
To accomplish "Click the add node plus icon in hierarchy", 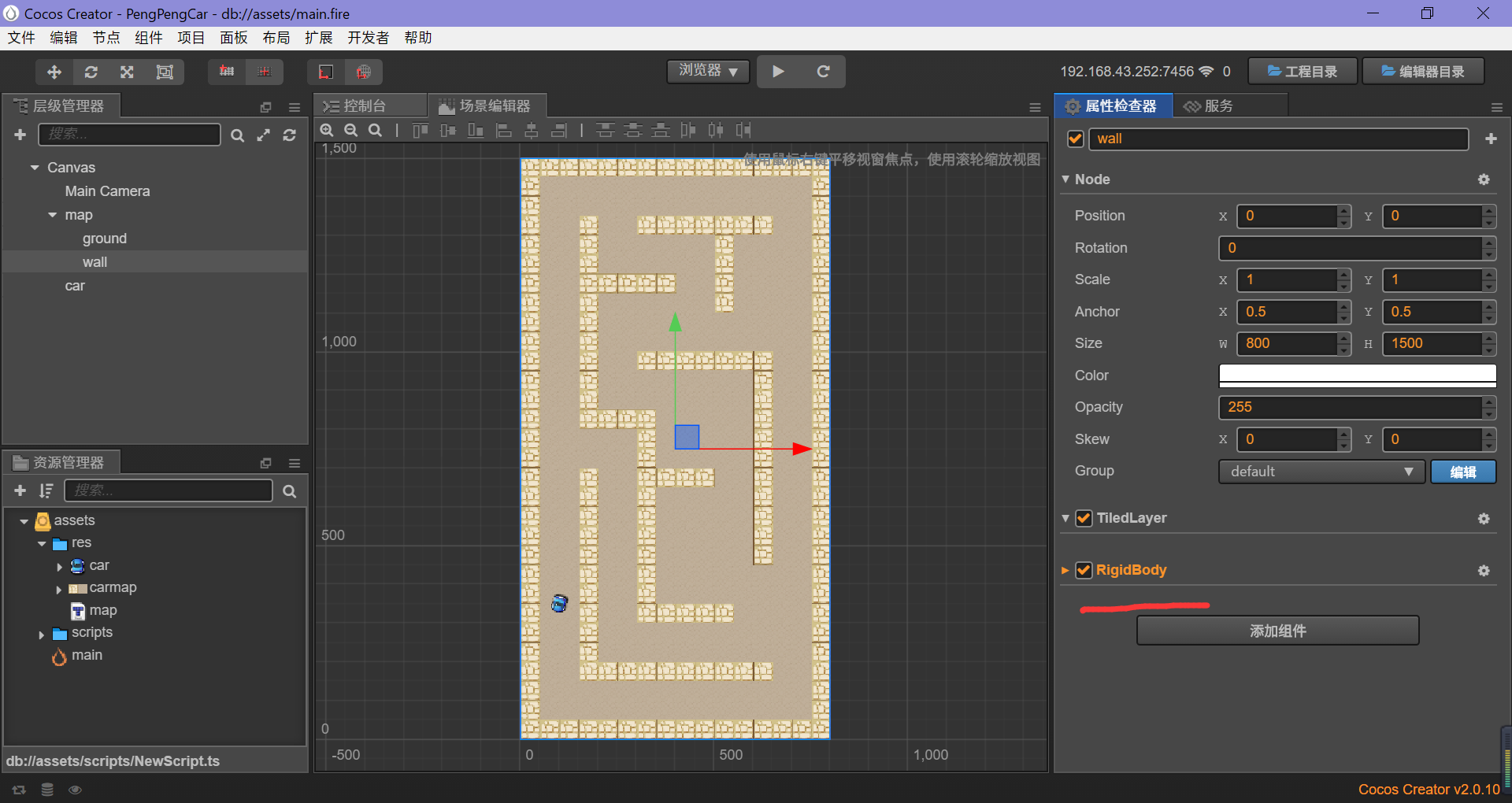I will pos(20,135).
